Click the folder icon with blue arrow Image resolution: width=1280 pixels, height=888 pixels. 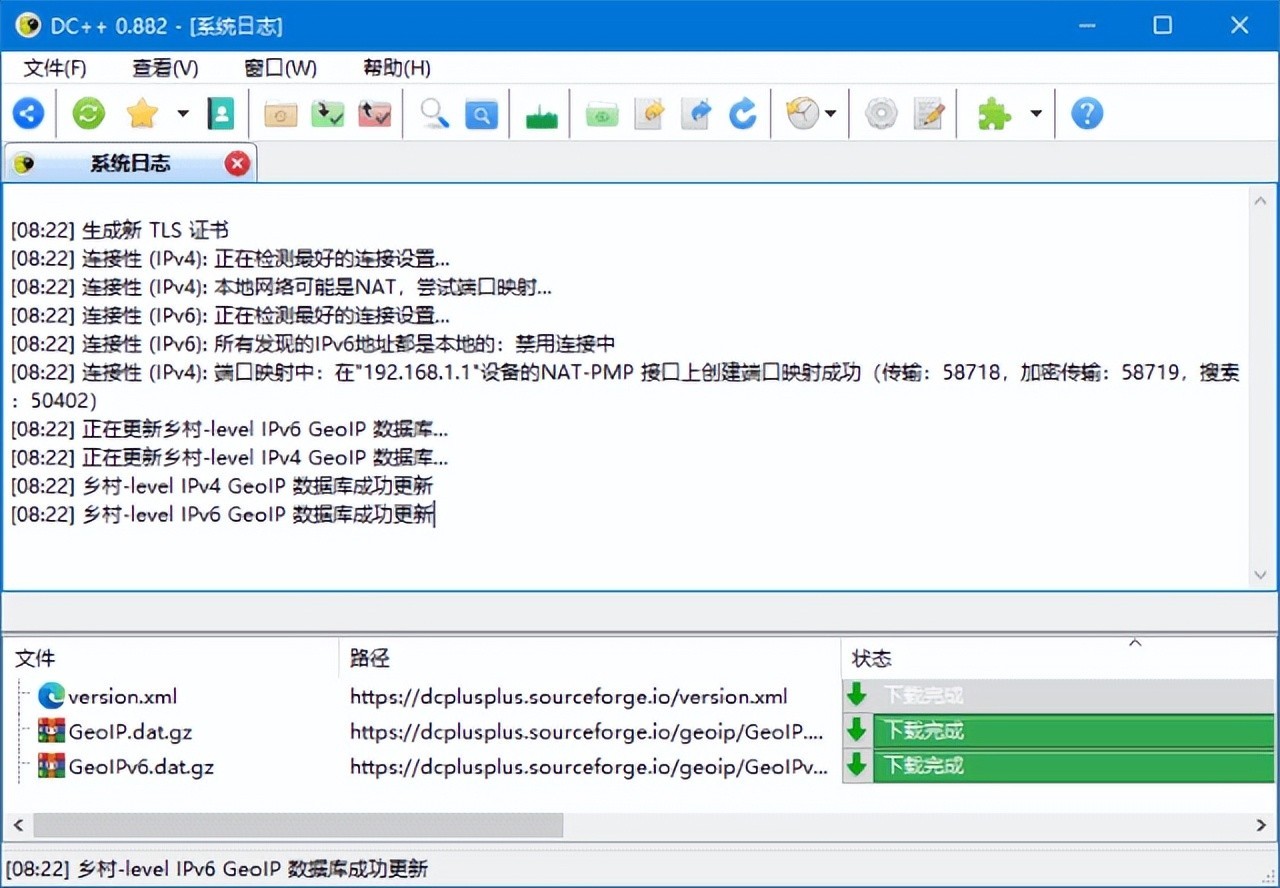tap(696, 114)
